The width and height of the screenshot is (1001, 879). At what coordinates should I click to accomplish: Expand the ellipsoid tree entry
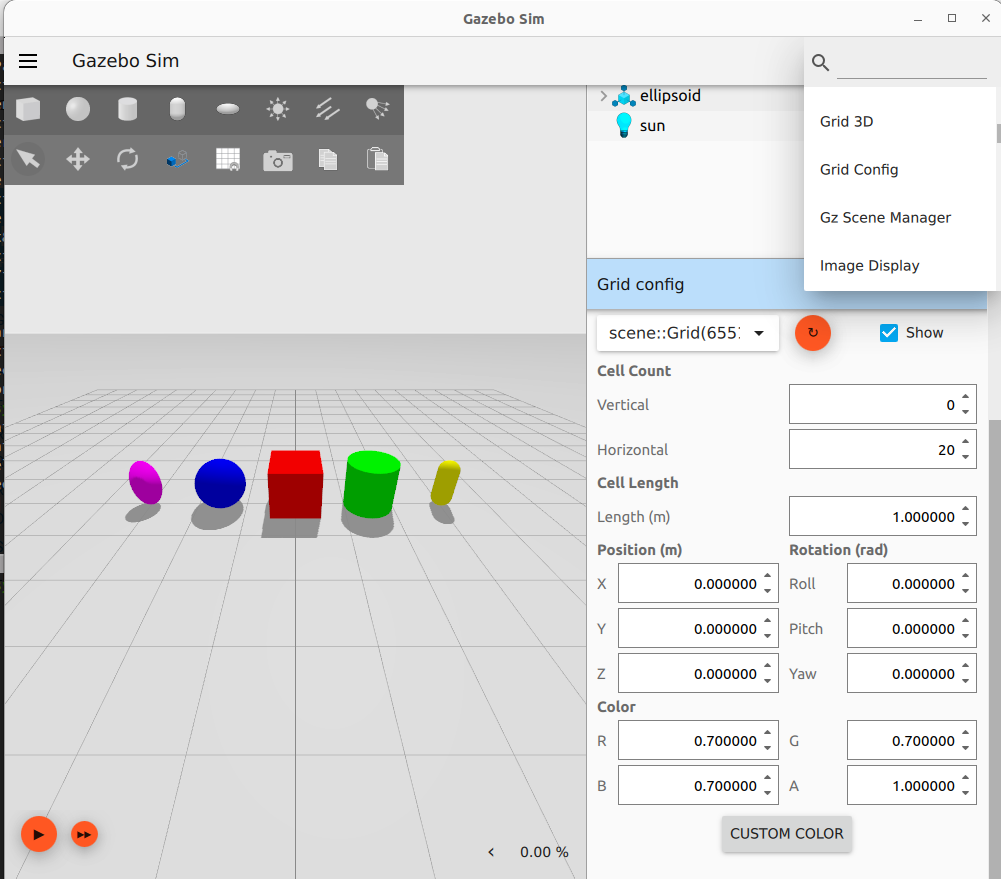(x=603, y=96)
